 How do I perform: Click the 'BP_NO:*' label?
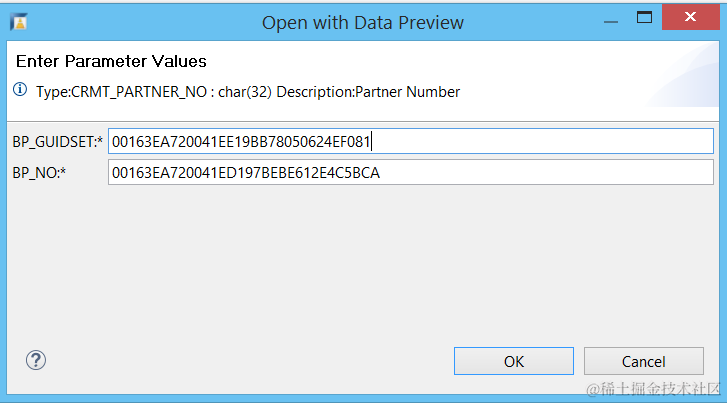pyautogui.click(x=39, y=173)
